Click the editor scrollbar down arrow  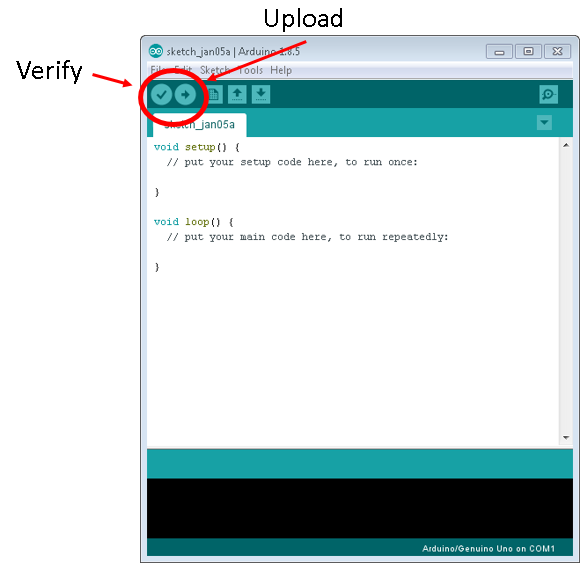tap(566, 438)
